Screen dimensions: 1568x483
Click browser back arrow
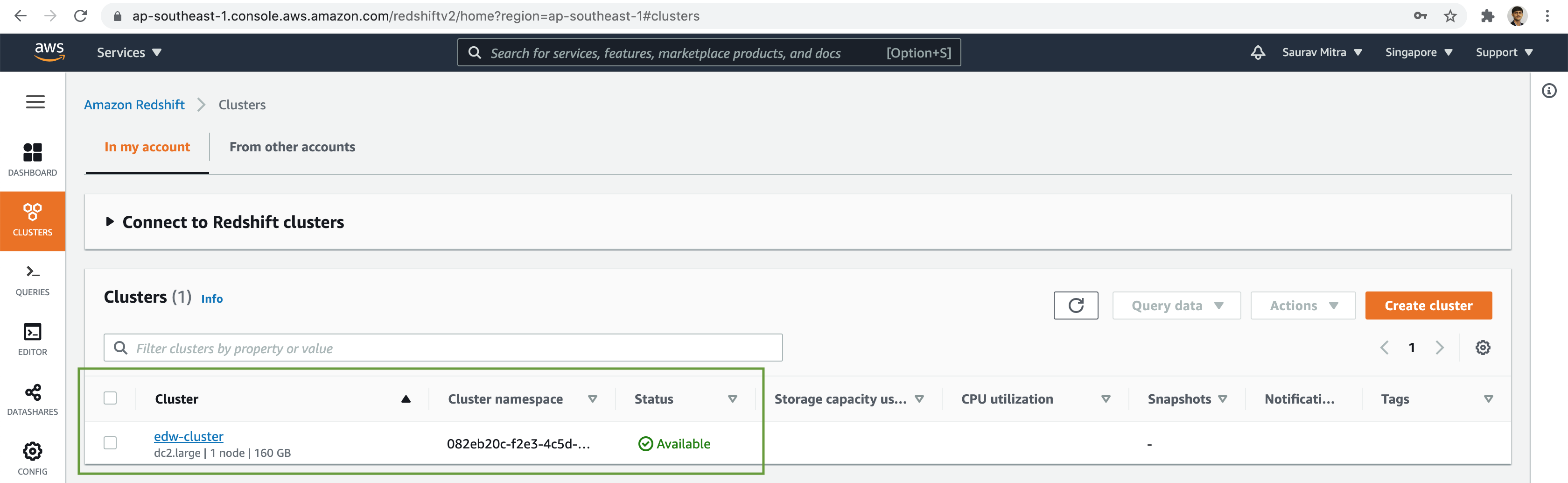pyautogui.click(x=20, y=16)
